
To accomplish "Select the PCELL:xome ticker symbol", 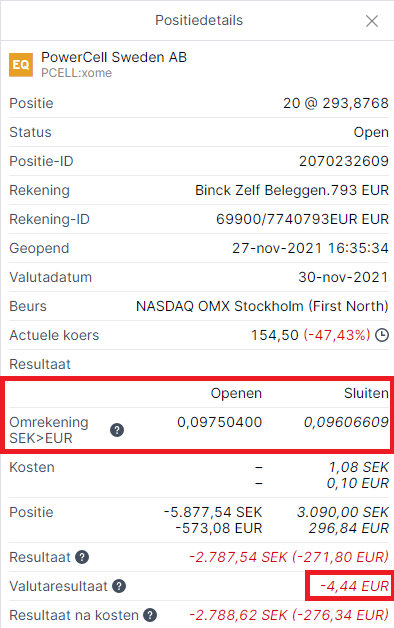I will 76,73.
